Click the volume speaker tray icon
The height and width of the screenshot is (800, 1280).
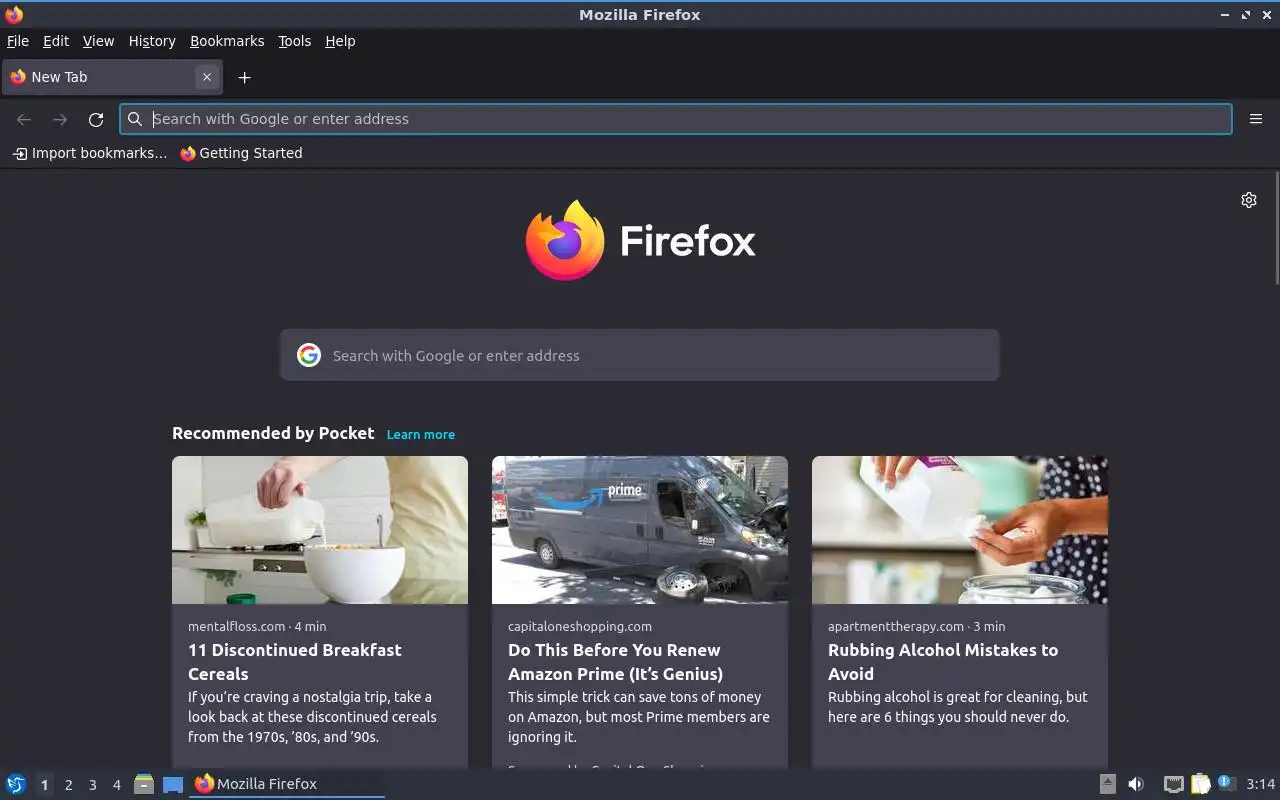pyautogui.click(x=1136, y=784)
